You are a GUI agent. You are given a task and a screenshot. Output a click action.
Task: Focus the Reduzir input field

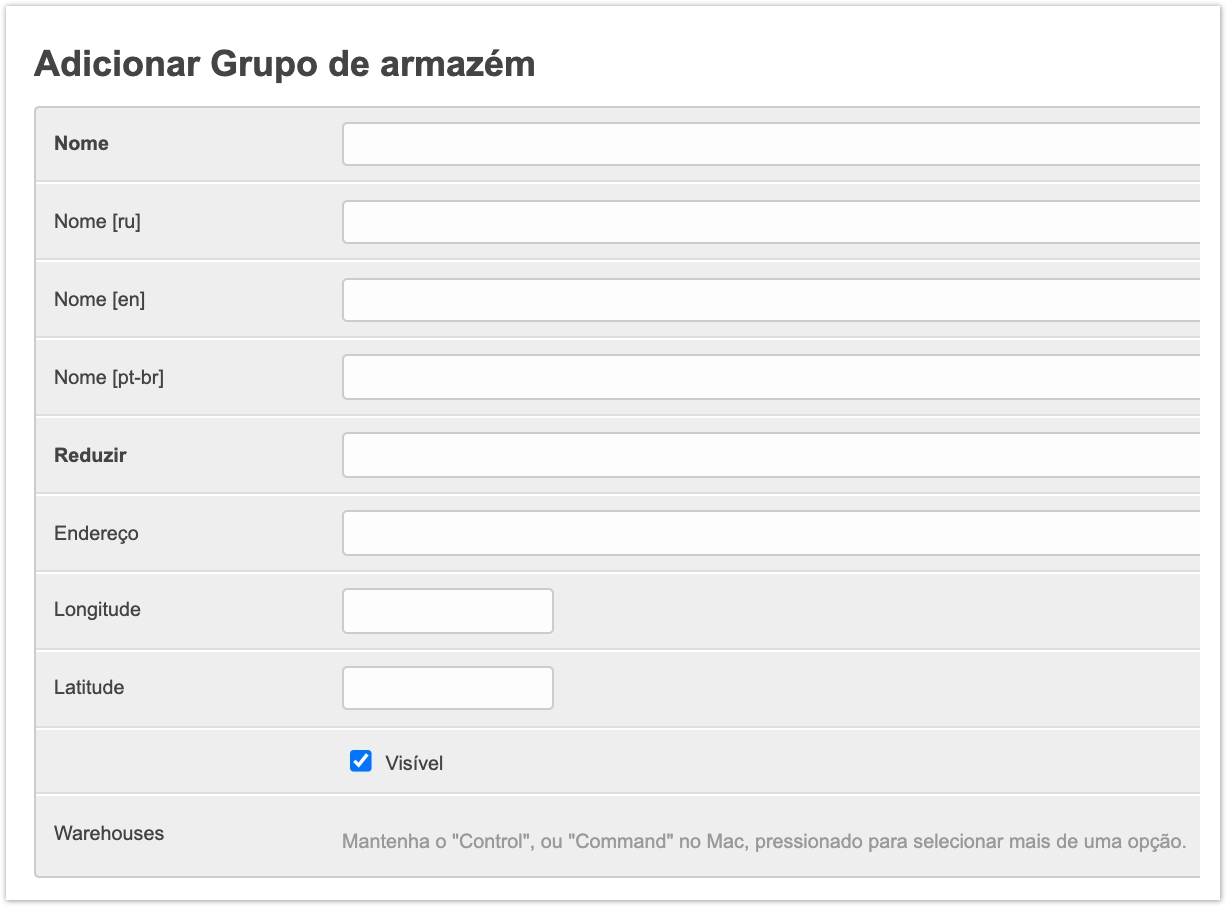pos(770,456)
